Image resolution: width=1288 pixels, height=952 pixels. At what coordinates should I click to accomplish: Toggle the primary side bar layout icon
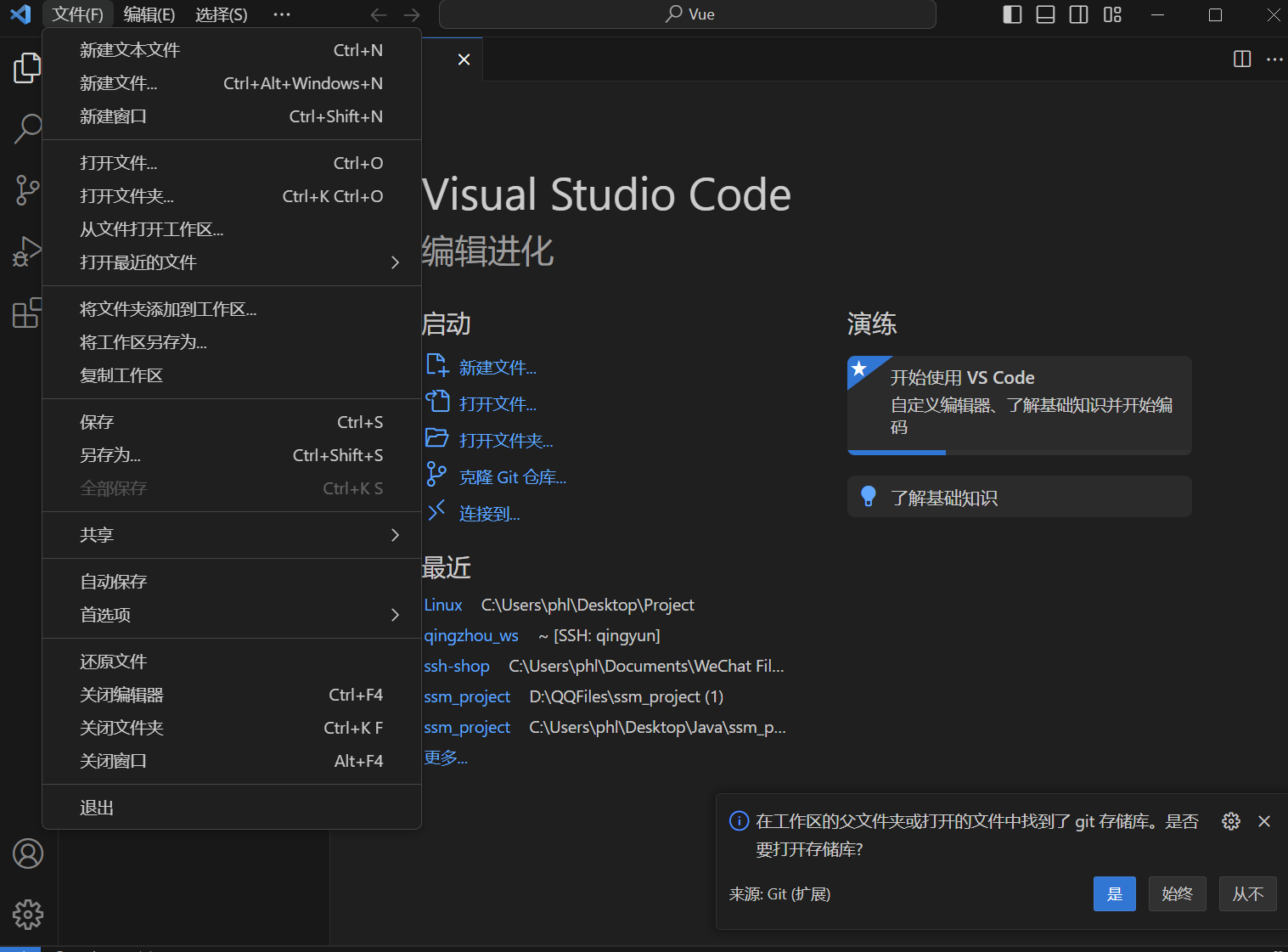tap(1012, 14)
